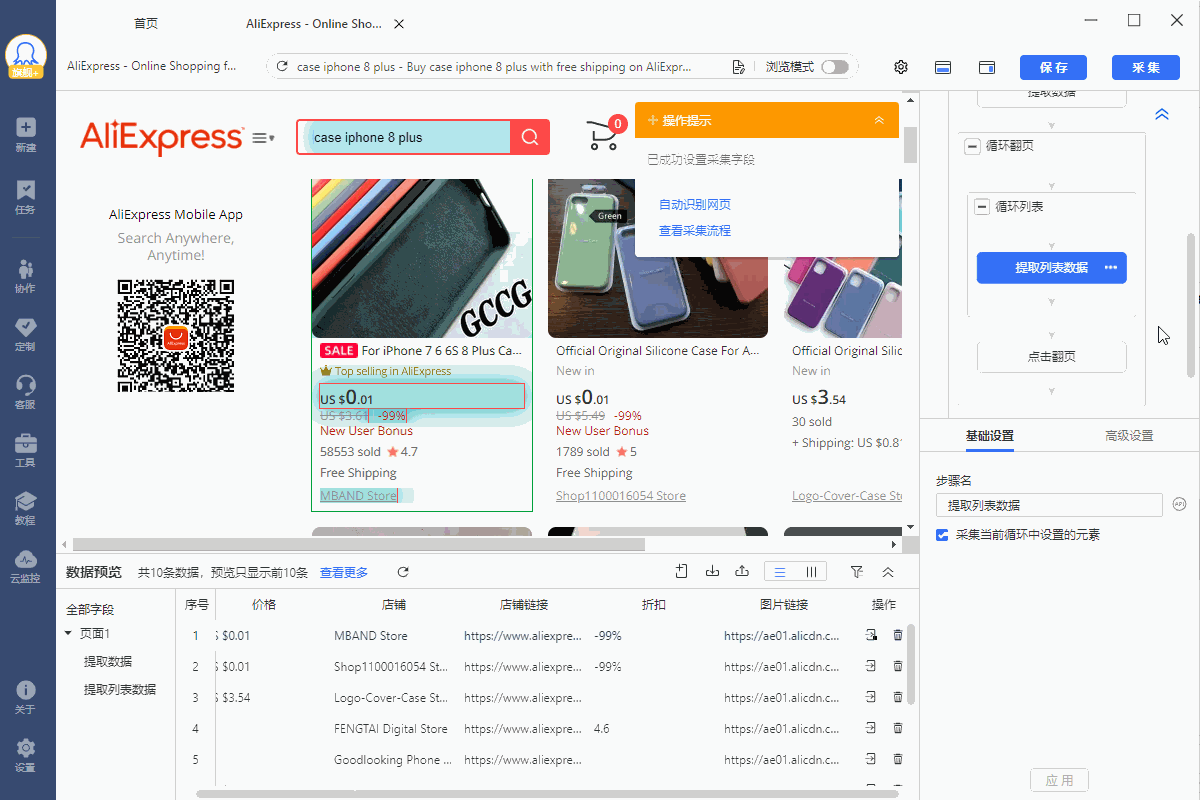Switch to the 高级设置 tab

pos(1129,436)
